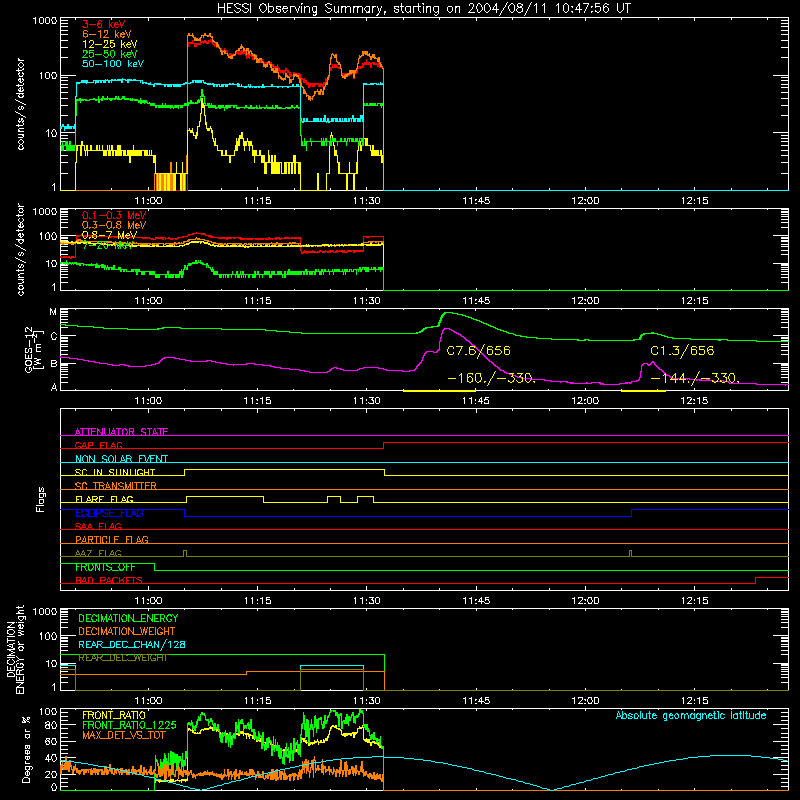Screen dimensions: 800x800
Task: Click the C7.6/656 flare annotation
Action: pos(478,351)
